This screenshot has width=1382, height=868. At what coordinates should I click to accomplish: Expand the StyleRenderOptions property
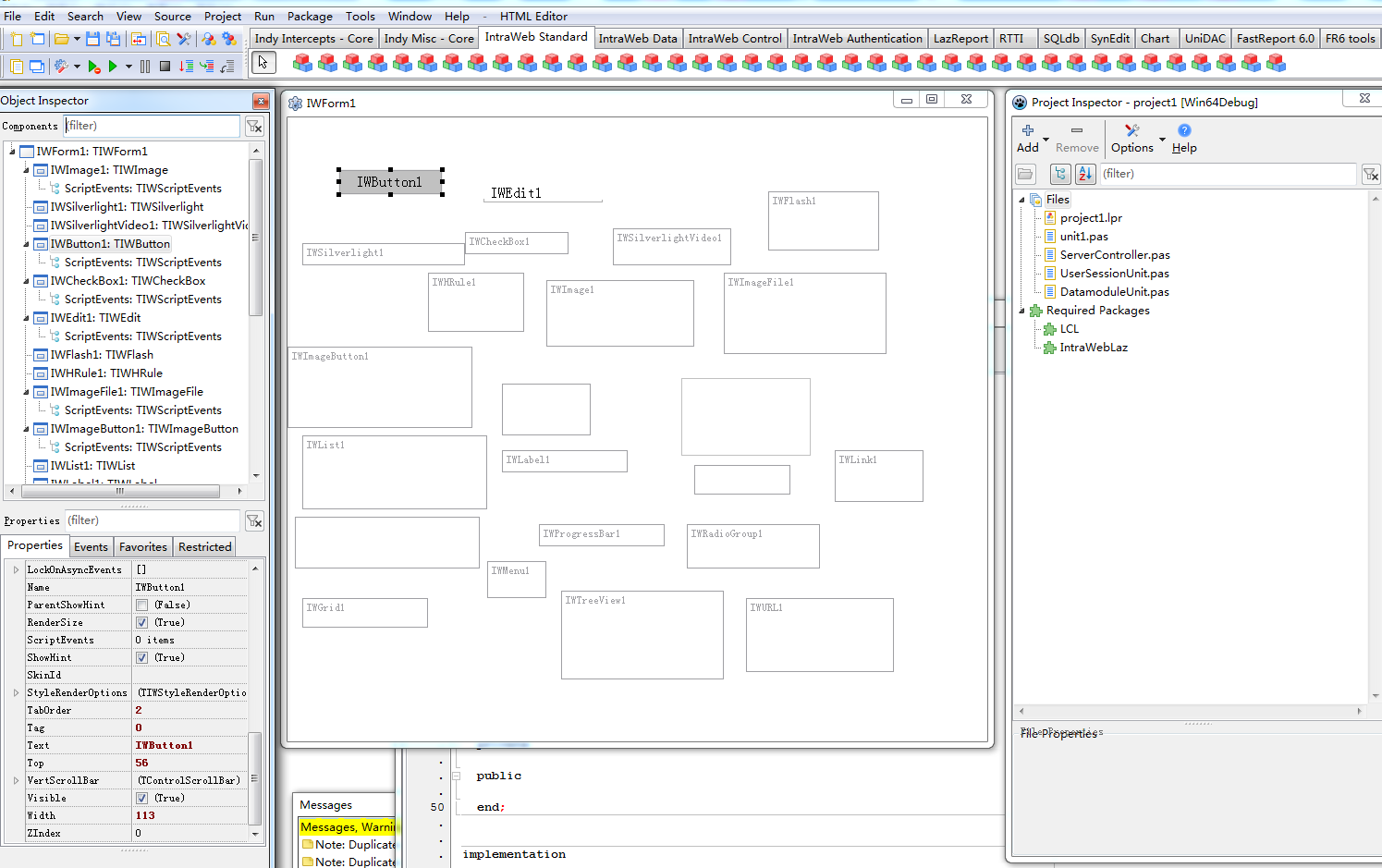pos(17,692)
